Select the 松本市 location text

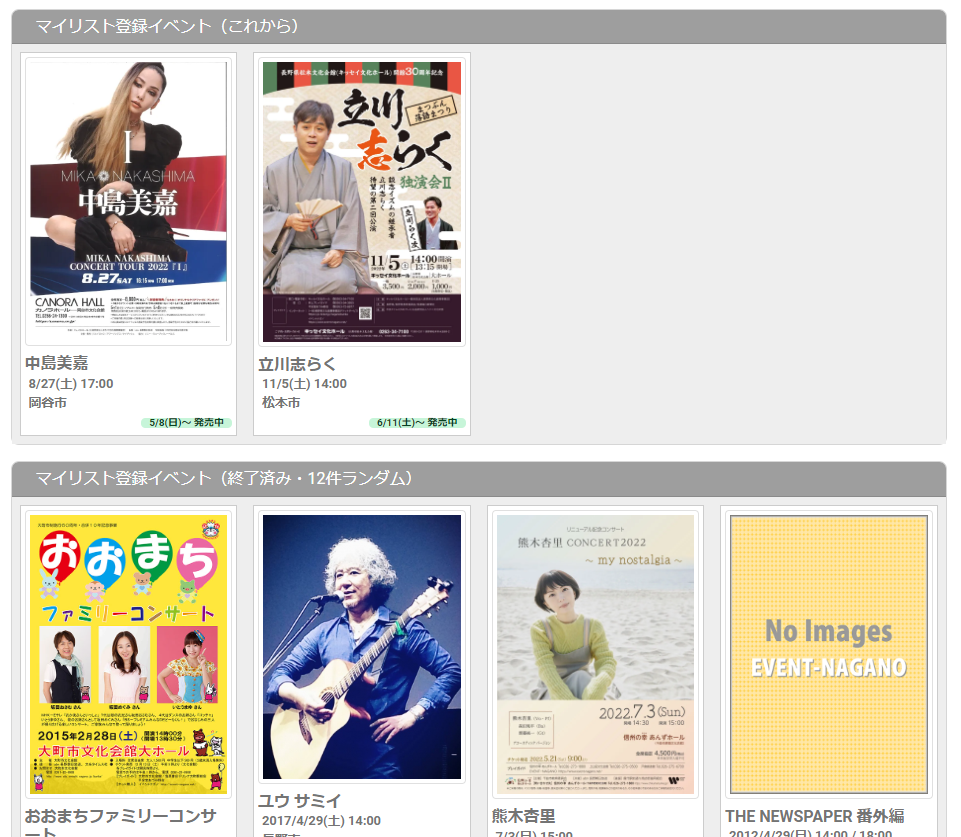pyautogui.click(x=281, y=403)
